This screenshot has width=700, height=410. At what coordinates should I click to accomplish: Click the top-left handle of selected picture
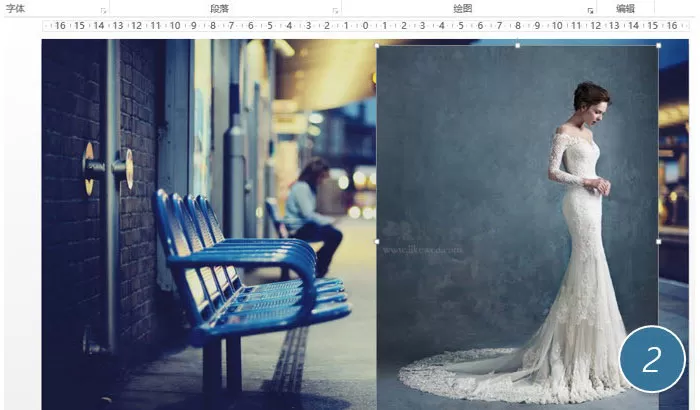pyautogui.click(x=377, y=46)
